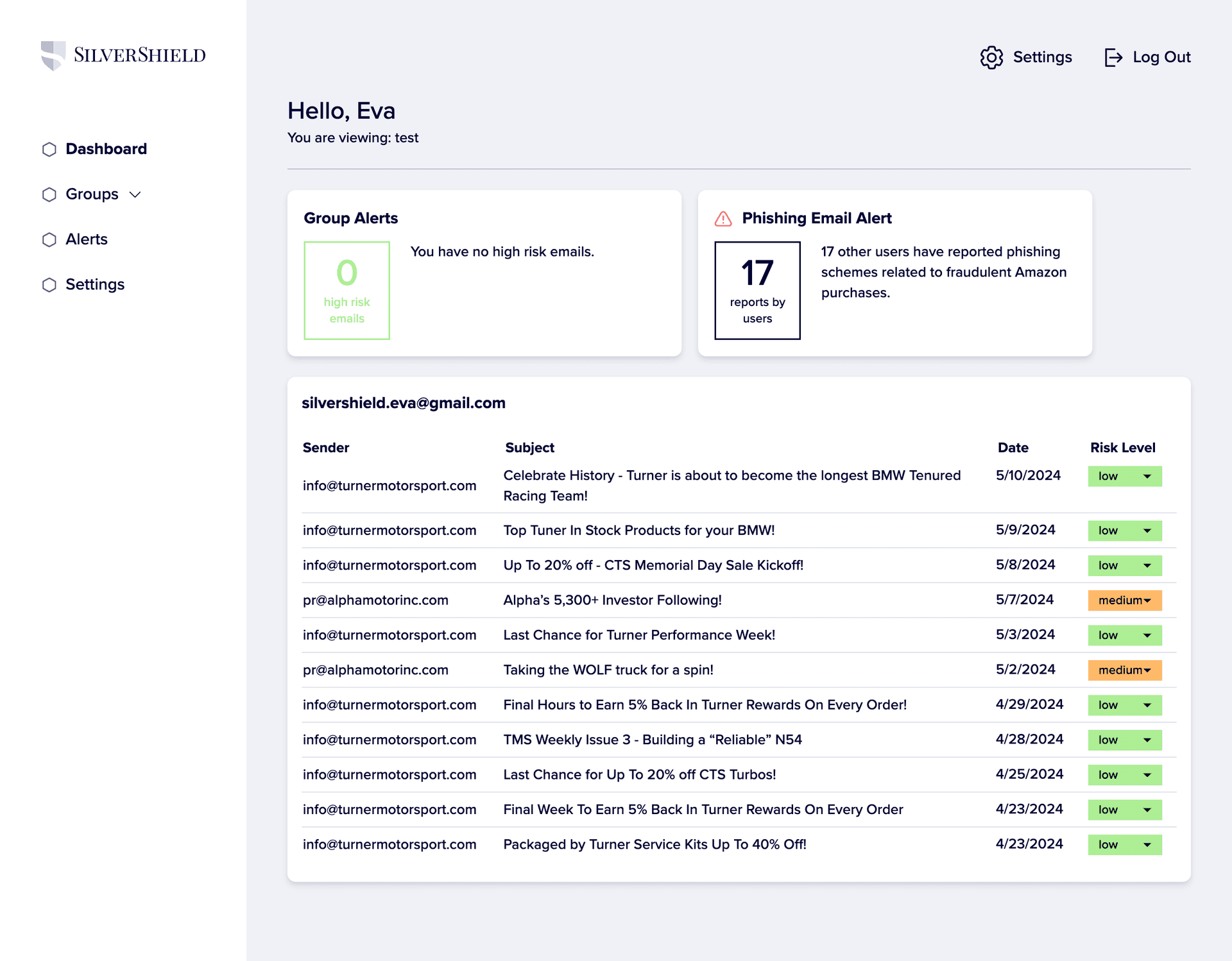Click subject 'Celebrate History - Turner' email
This screenshot has width=1232, height=961.
click(x=732, y=486)
